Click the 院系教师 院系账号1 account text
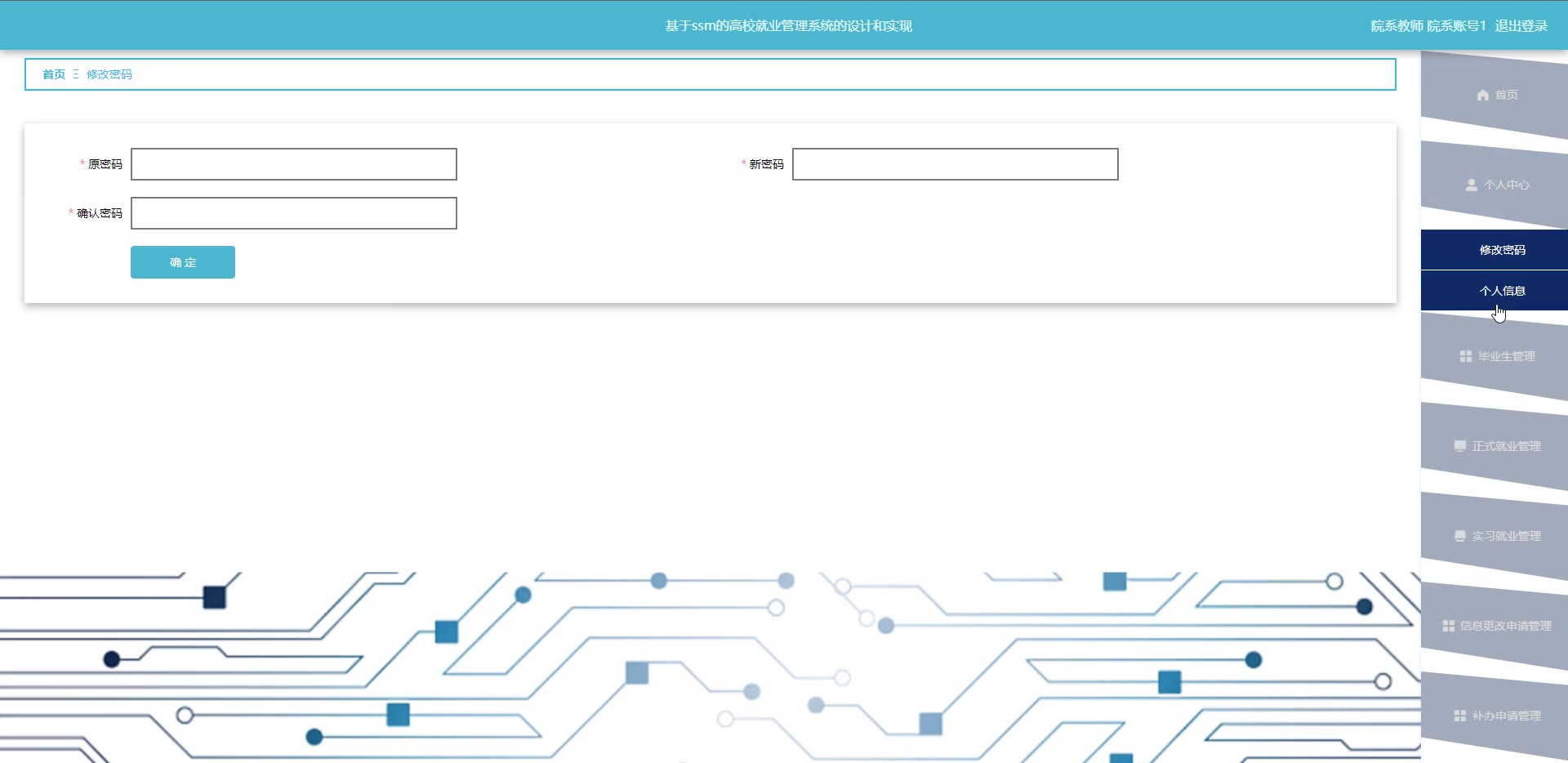1568x763 pixels. click(1428, 26)
